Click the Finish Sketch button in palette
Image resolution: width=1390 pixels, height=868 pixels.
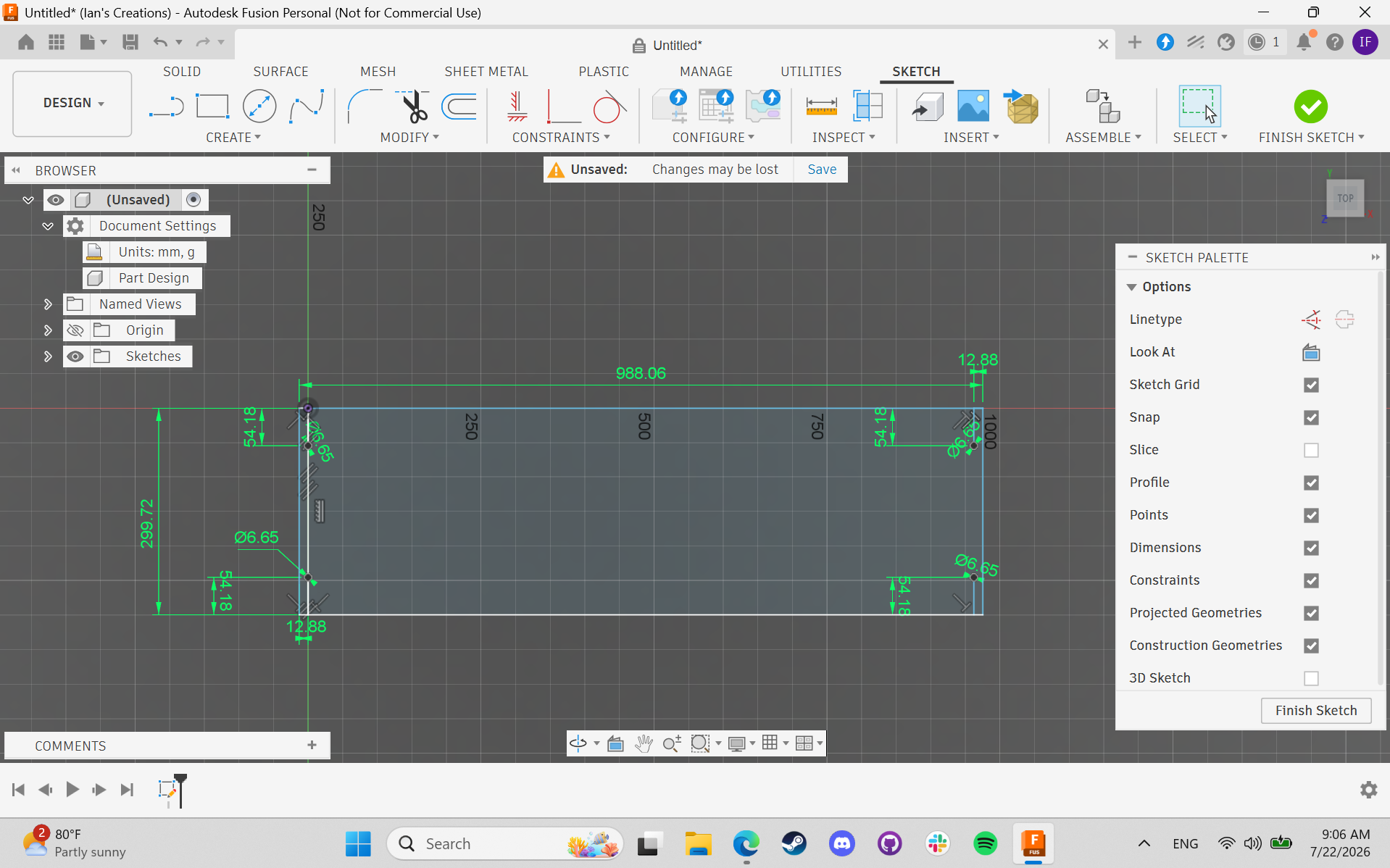(1316, 711)
